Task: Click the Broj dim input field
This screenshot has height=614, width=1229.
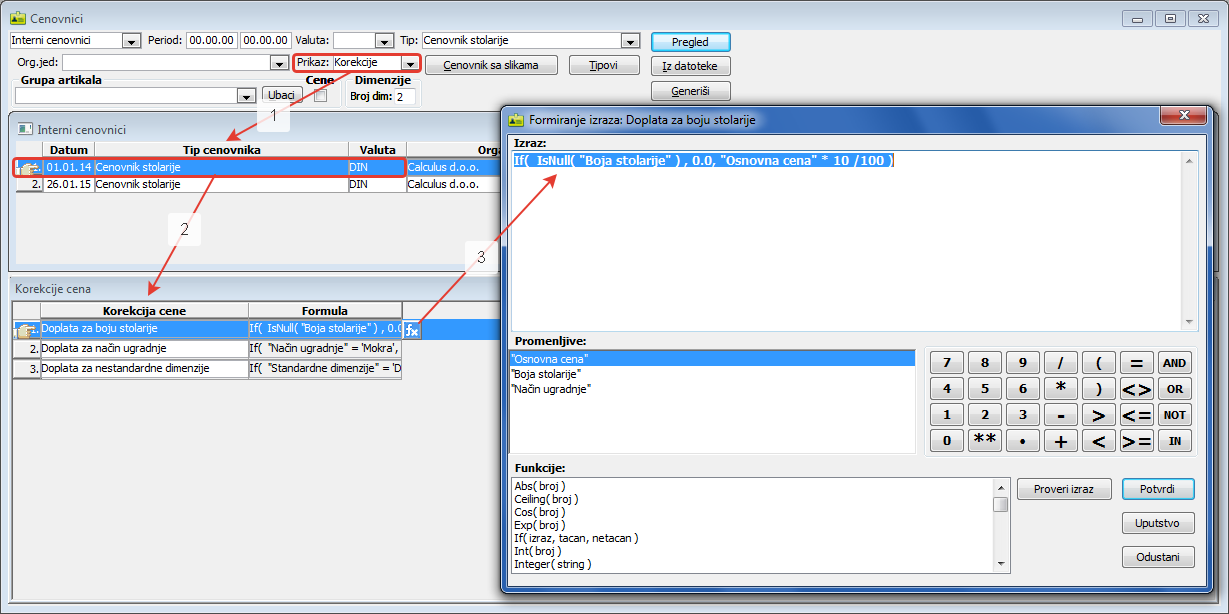Action: click(x=405, y=97)
